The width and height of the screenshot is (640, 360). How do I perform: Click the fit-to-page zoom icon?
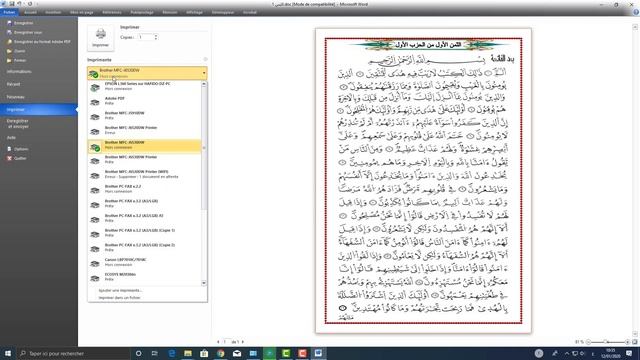click(635, 342)
